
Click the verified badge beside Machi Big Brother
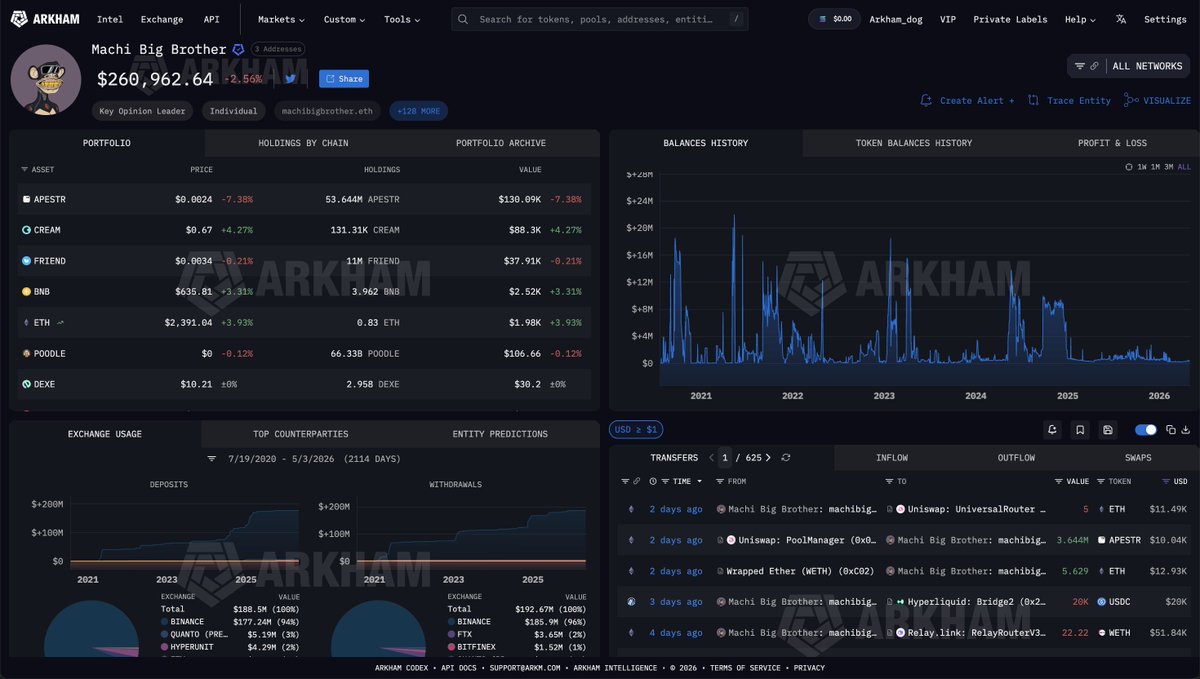pos(238,49)
